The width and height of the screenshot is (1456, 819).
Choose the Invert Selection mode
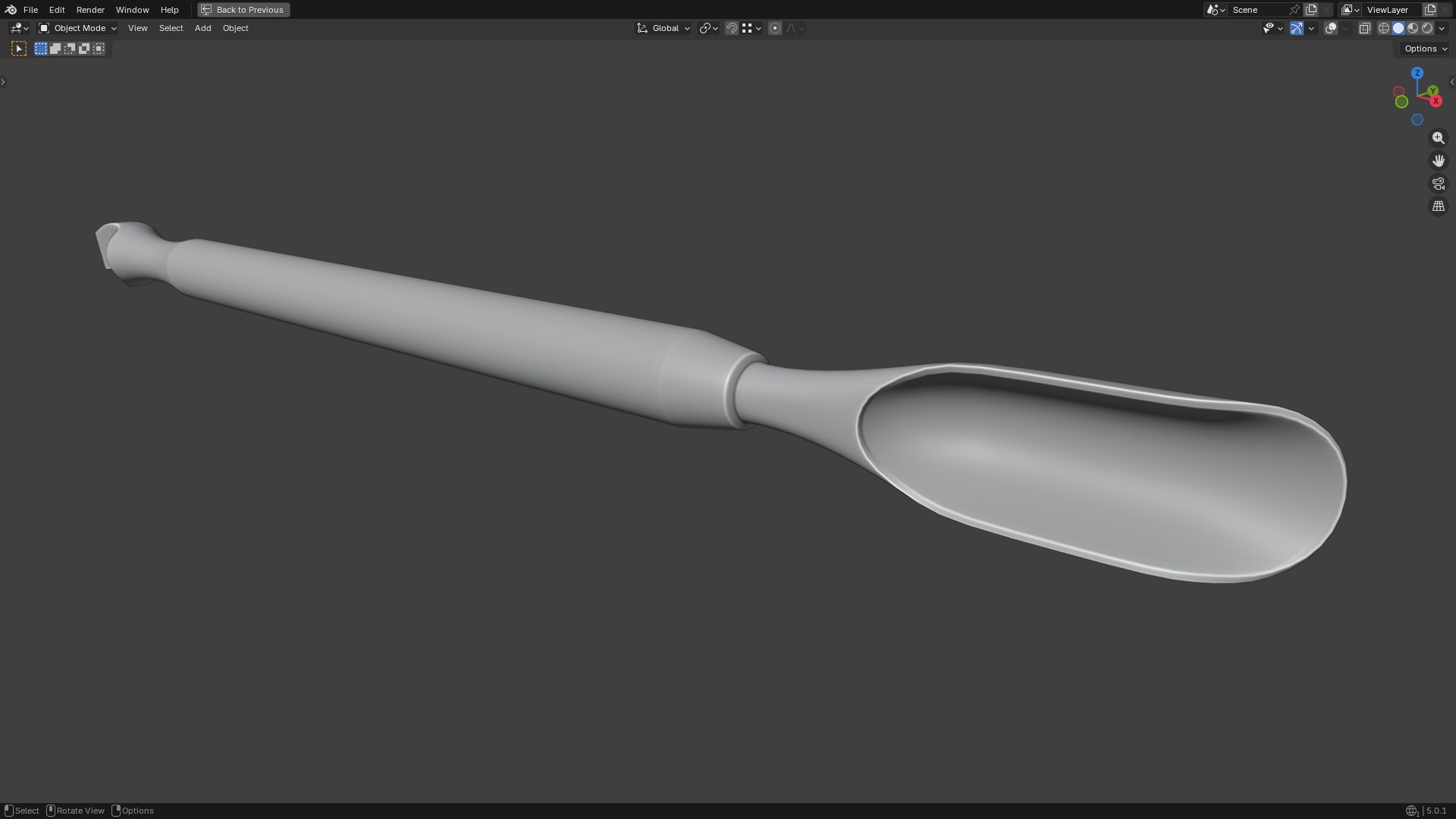(x=84, y=49)
